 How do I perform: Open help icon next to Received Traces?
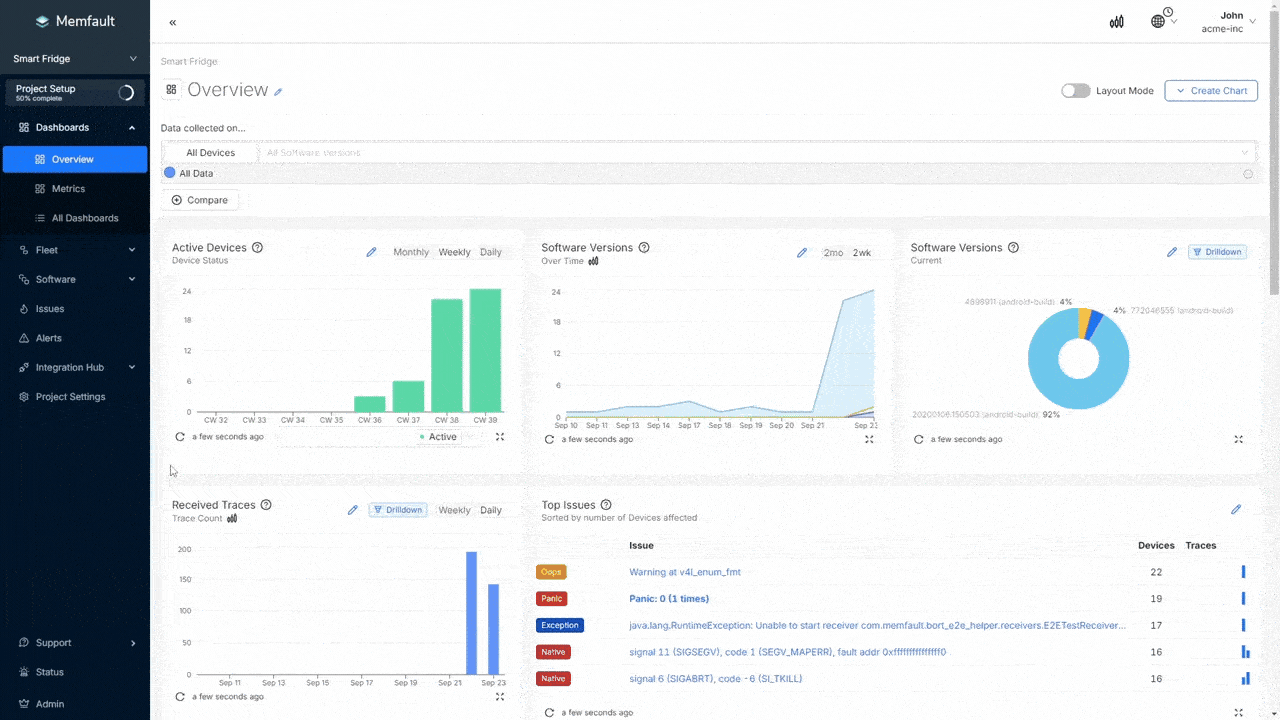click(266, 505)
